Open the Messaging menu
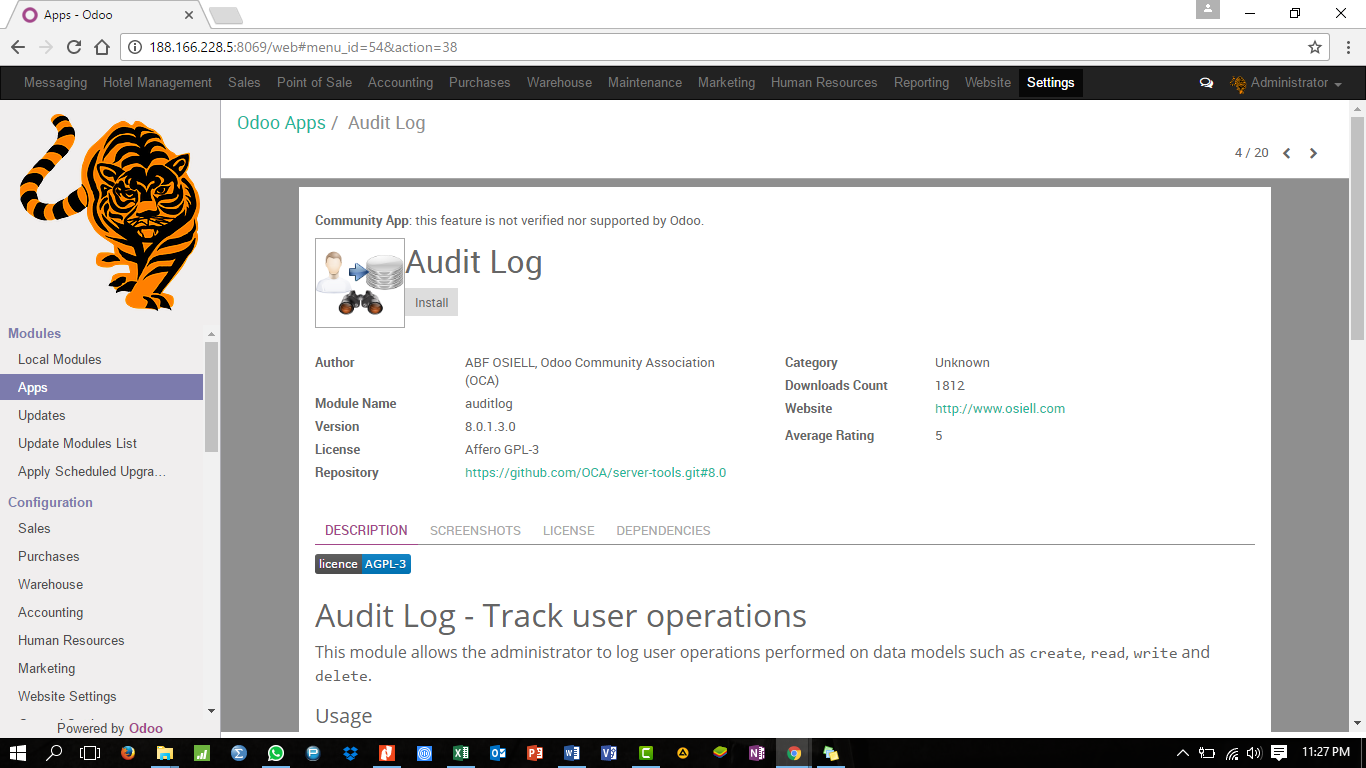Viewport: 1366px width, 768px height. tap(55, 83)
